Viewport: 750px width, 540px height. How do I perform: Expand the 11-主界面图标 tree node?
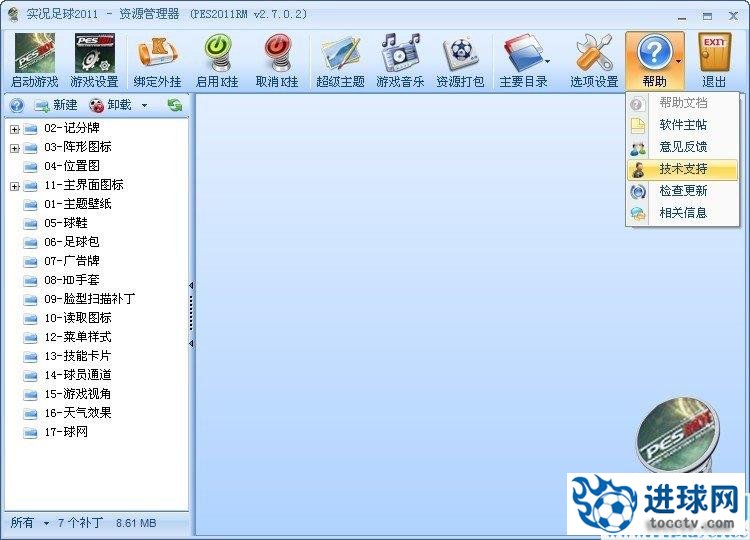click(14, 186)
